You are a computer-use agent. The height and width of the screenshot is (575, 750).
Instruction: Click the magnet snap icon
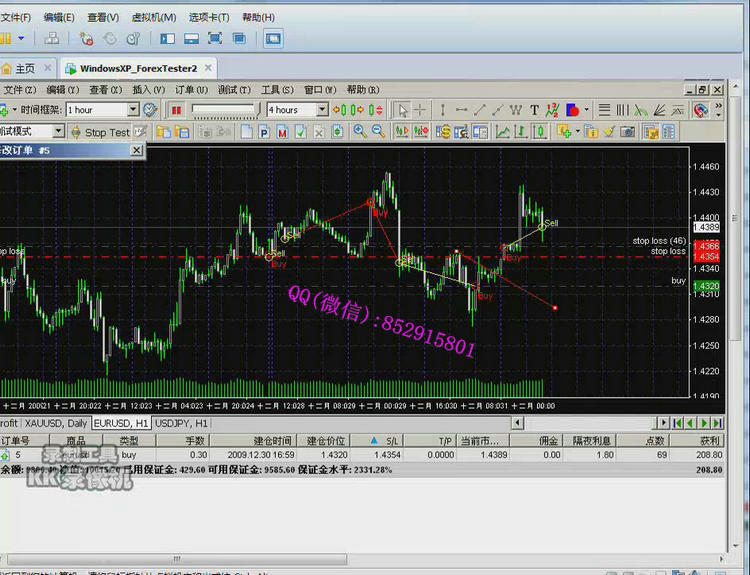[x=700, y=110]
